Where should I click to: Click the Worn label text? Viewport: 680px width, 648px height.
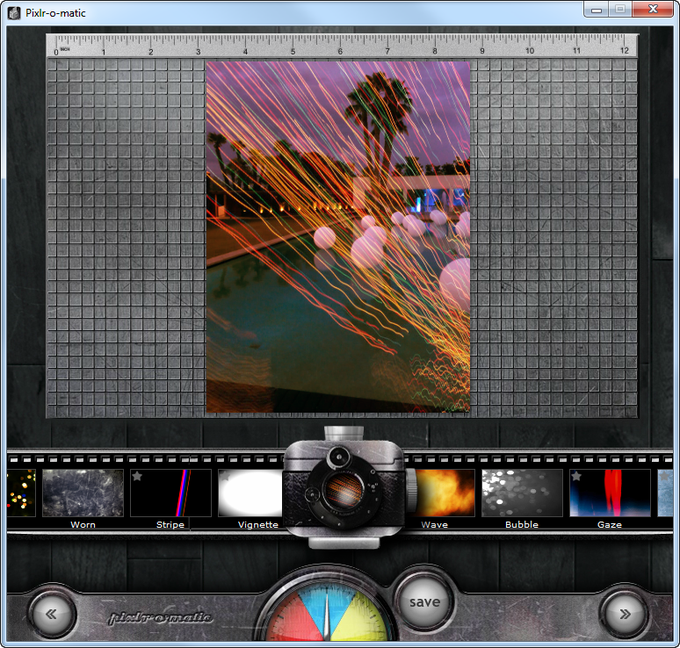coord(83,525)
